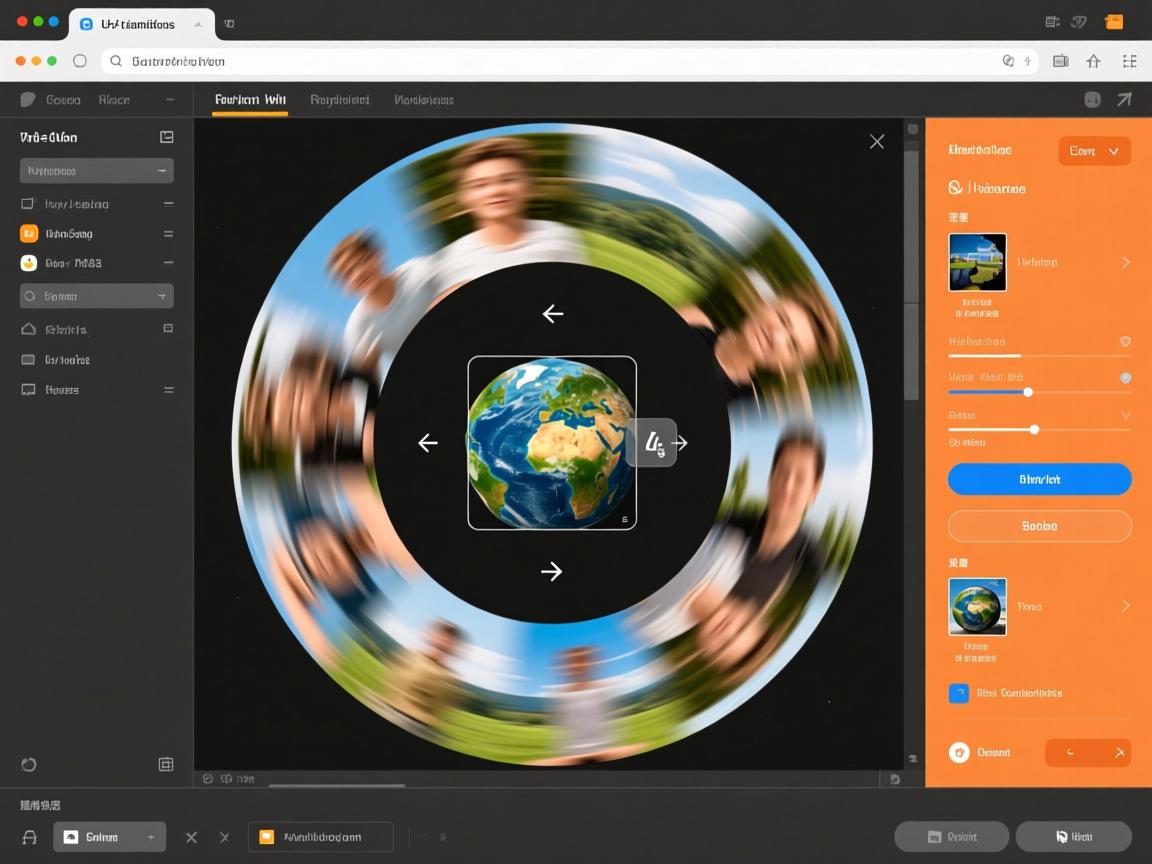Click the panel layout icon beside the sidebar heading
The image size is (1152, 864).
click(167, 137)
